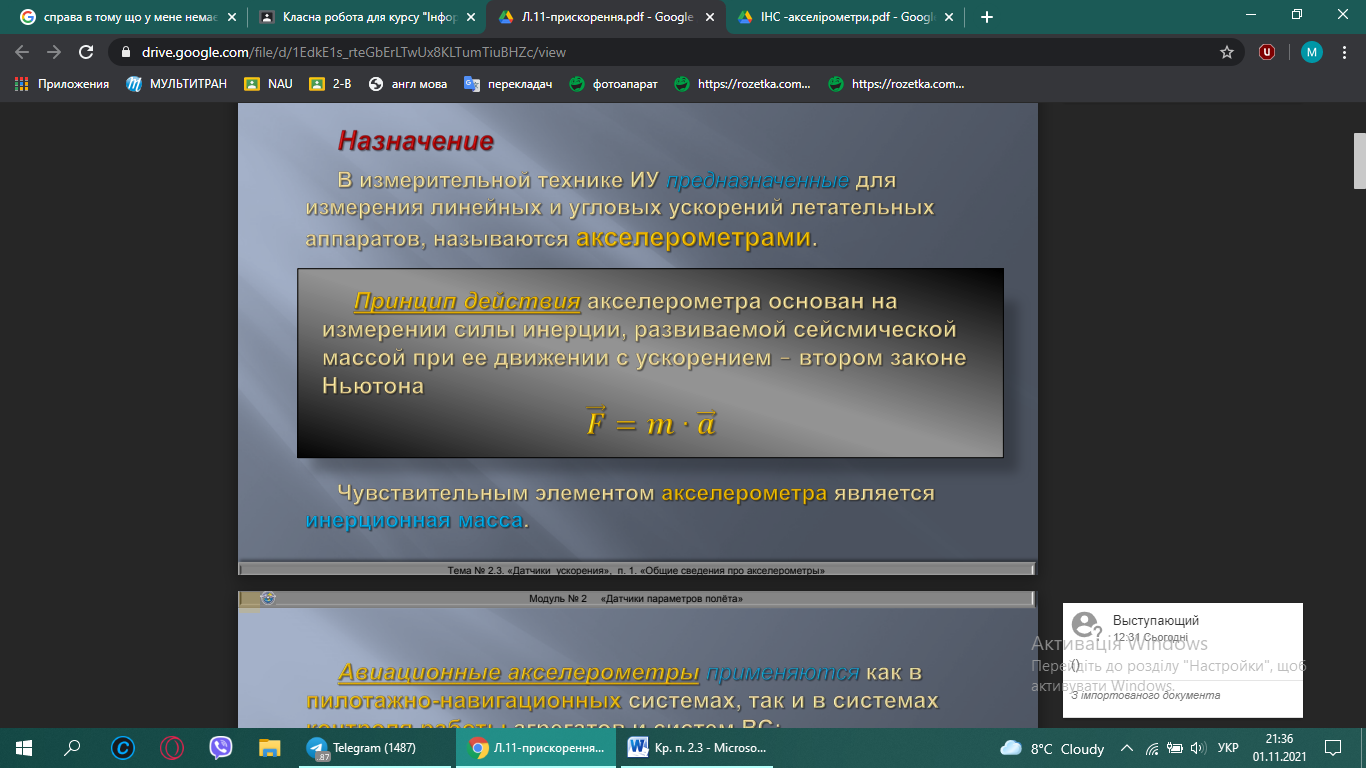Click the Выступающий commenter avatar icon

coord(1086,627)
